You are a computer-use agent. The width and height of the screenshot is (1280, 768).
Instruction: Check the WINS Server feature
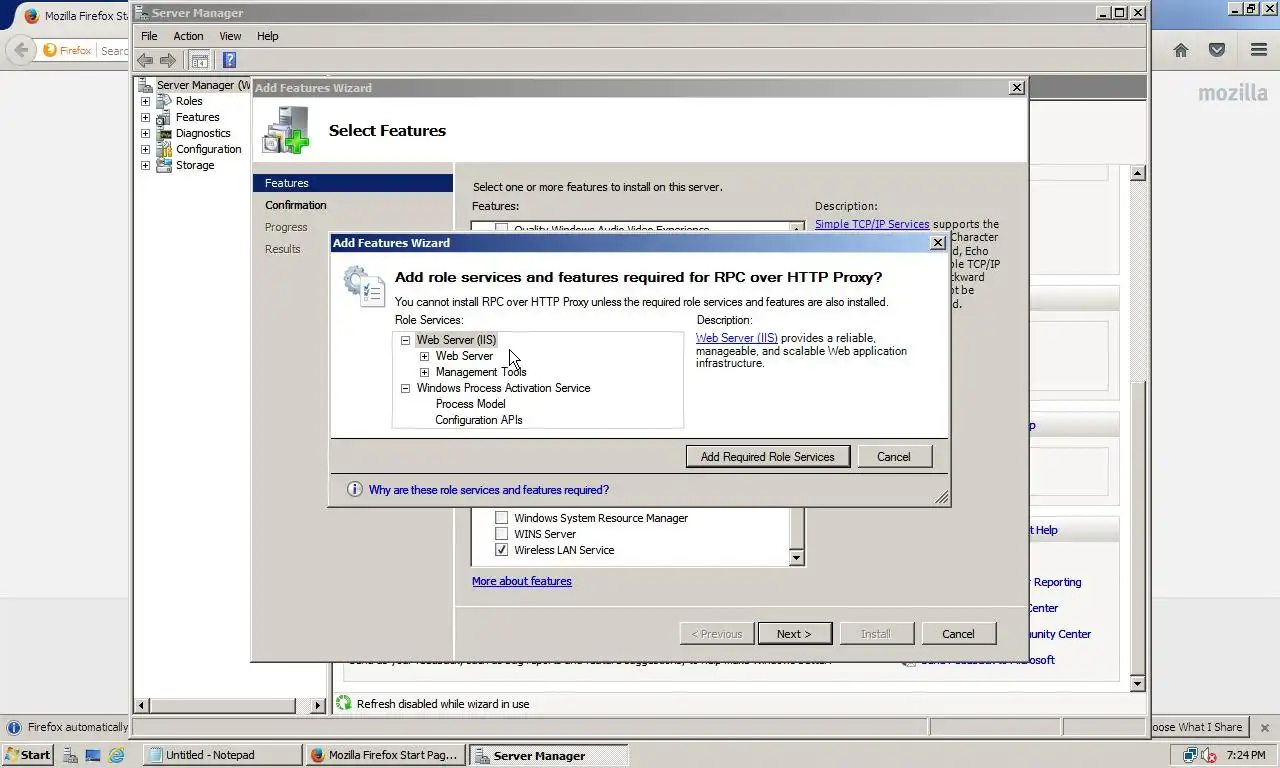pos(502,534)
